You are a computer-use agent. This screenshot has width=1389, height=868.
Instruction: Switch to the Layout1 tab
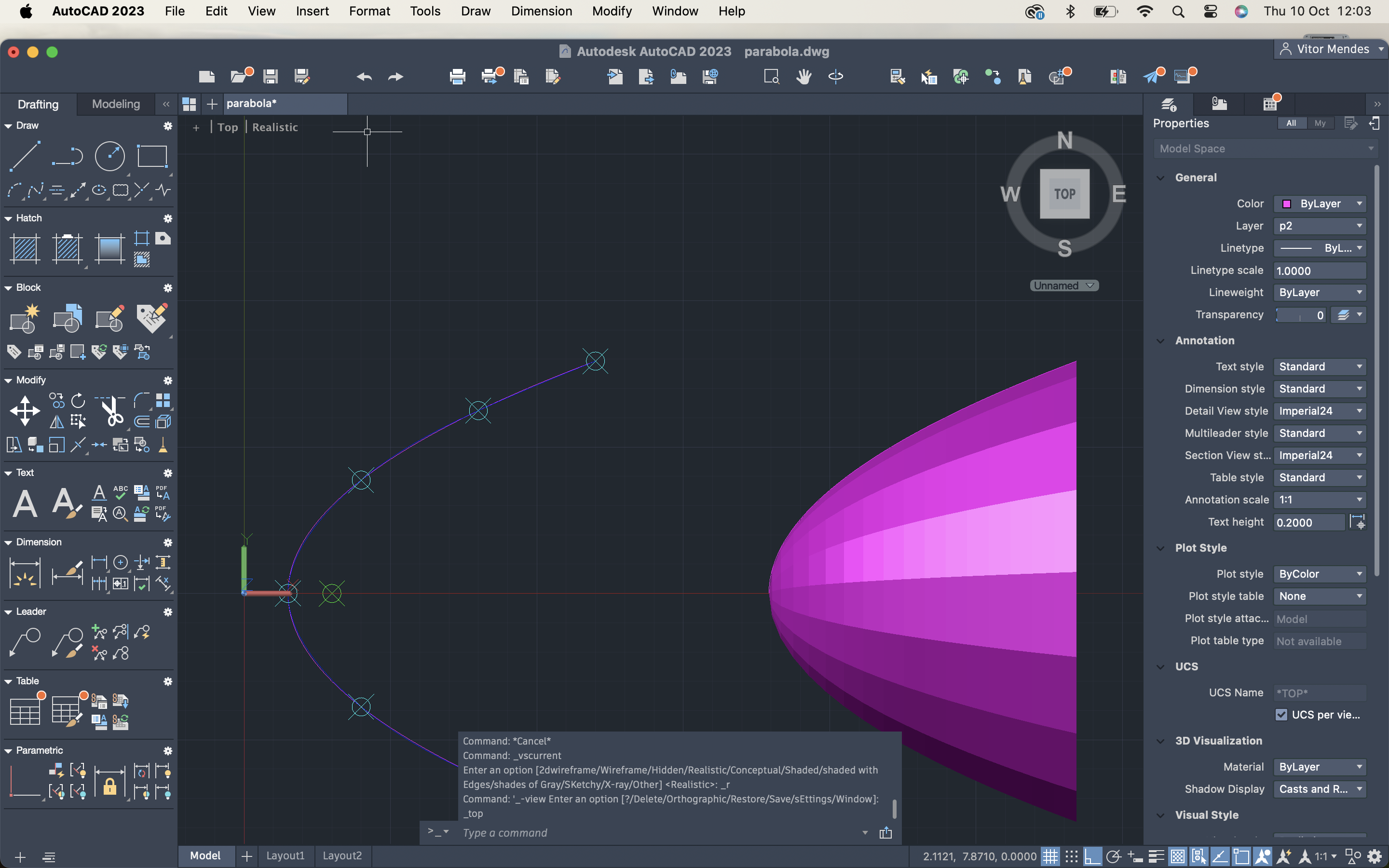(x=285, y=855)
